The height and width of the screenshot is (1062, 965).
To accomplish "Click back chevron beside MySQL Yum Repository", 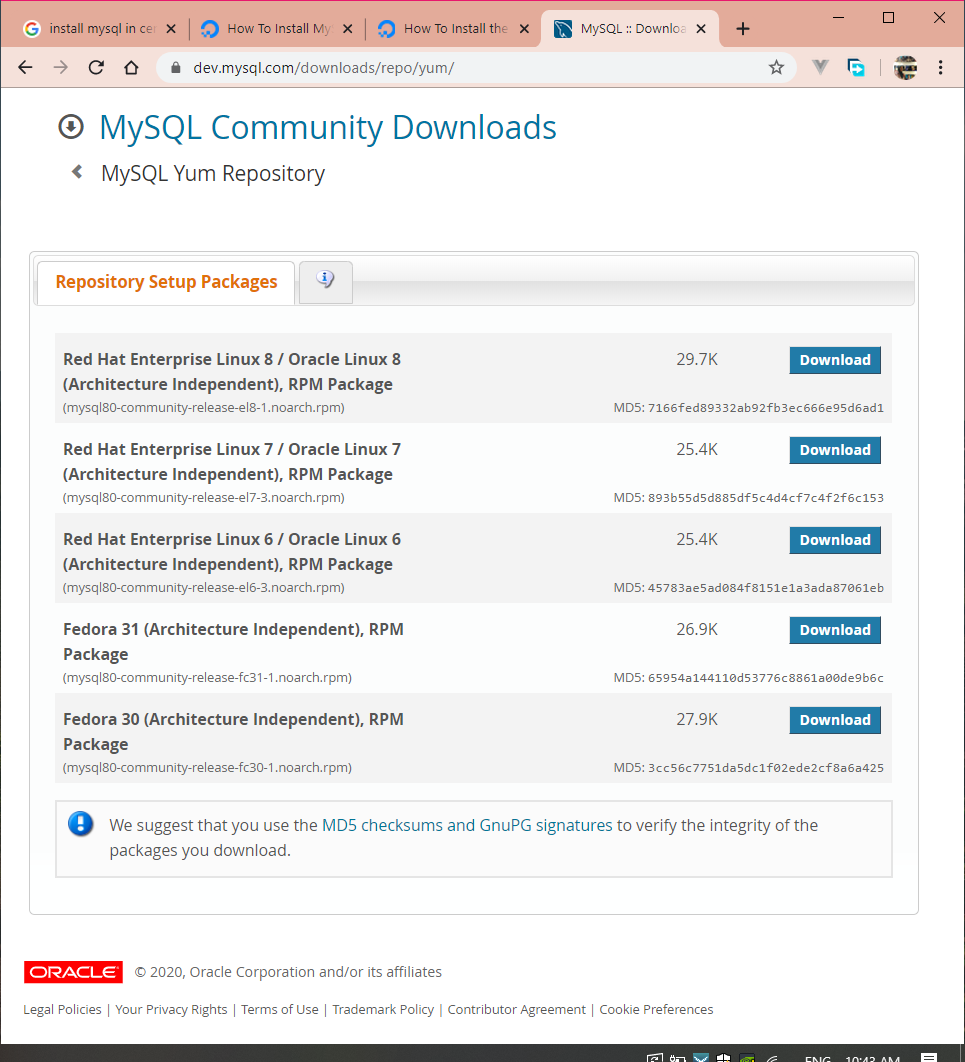I will (x=77, y=172).
